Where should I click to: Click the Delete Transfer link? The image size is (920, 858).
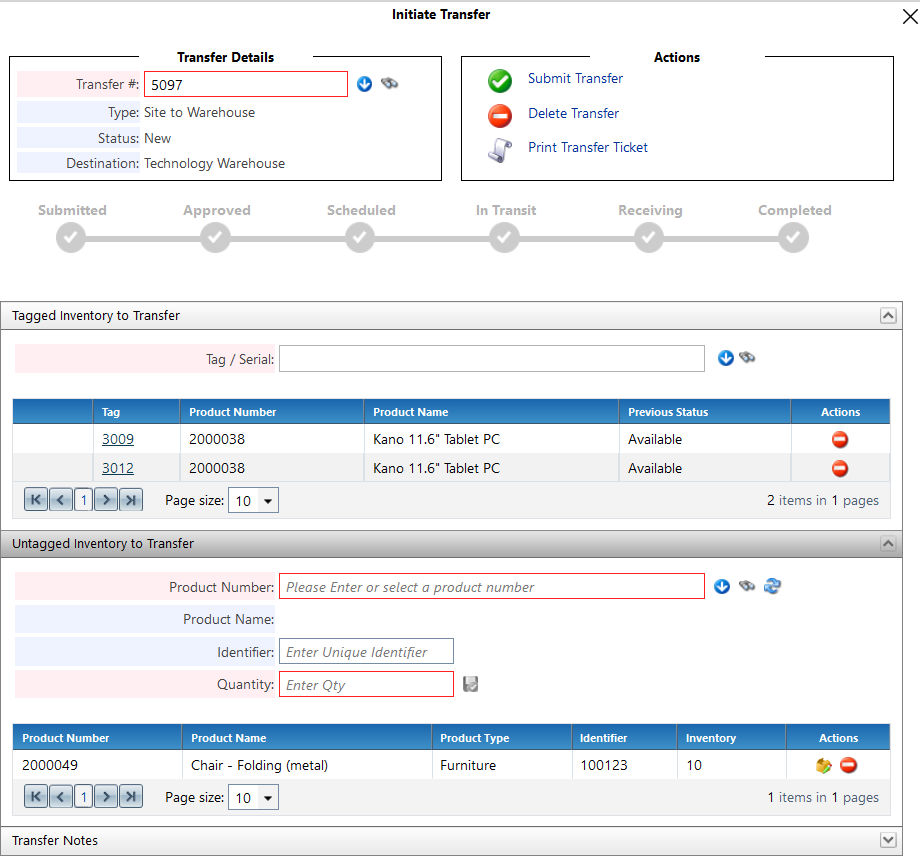[x=573, y=113]
